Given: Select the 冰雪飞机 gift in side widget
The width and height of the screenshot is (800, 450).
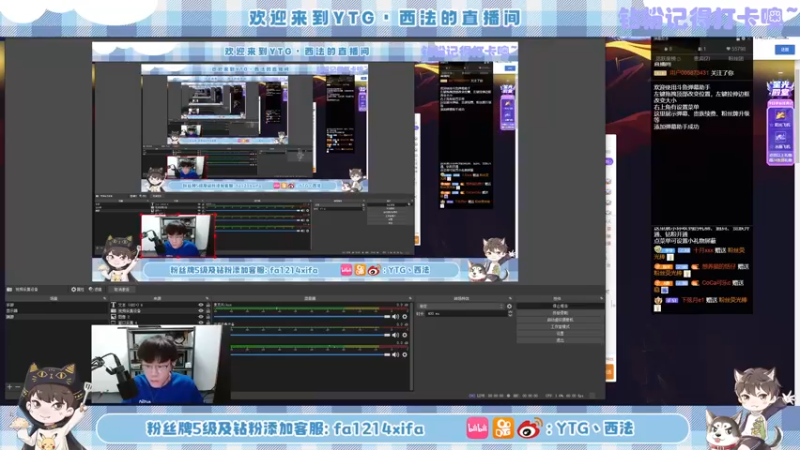Looking at the screenshot, I should (x=780, y=139).
